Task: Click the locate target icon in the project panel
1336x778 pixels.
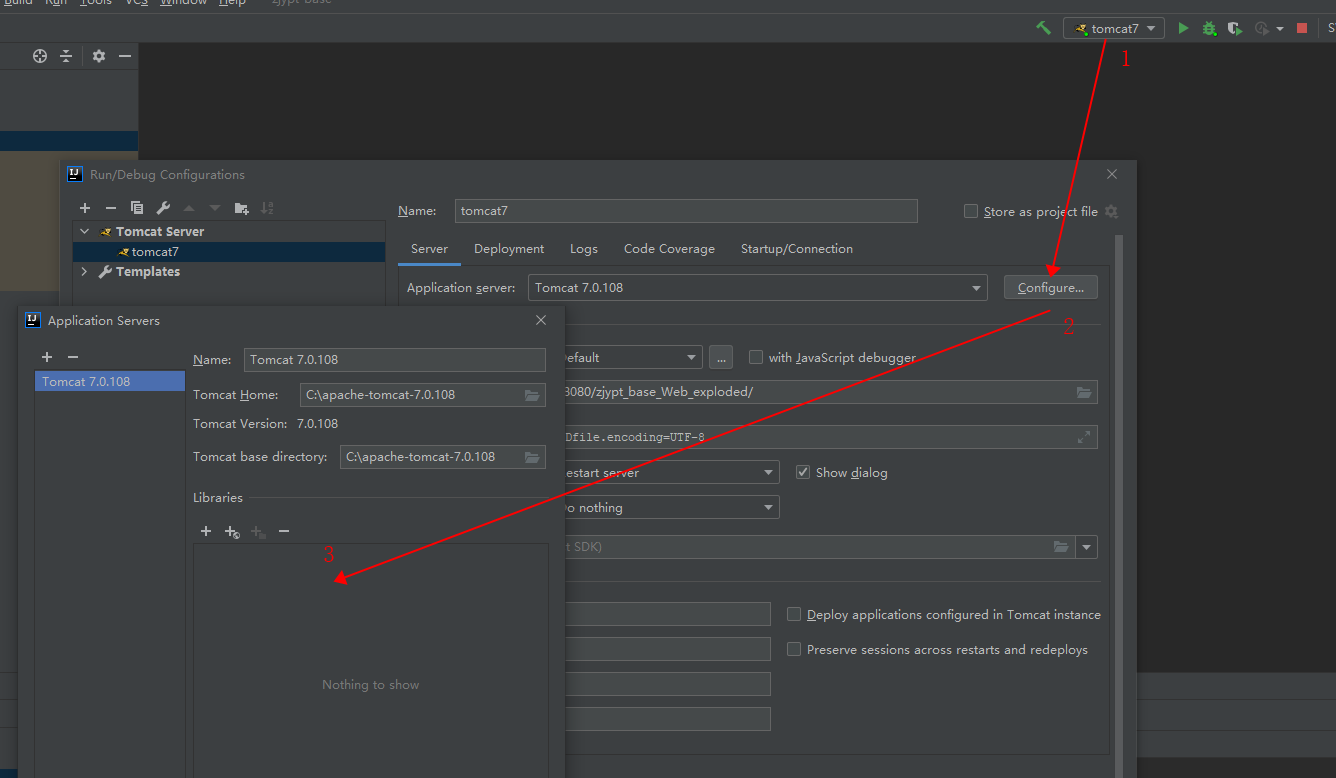Action: (40, 56)
